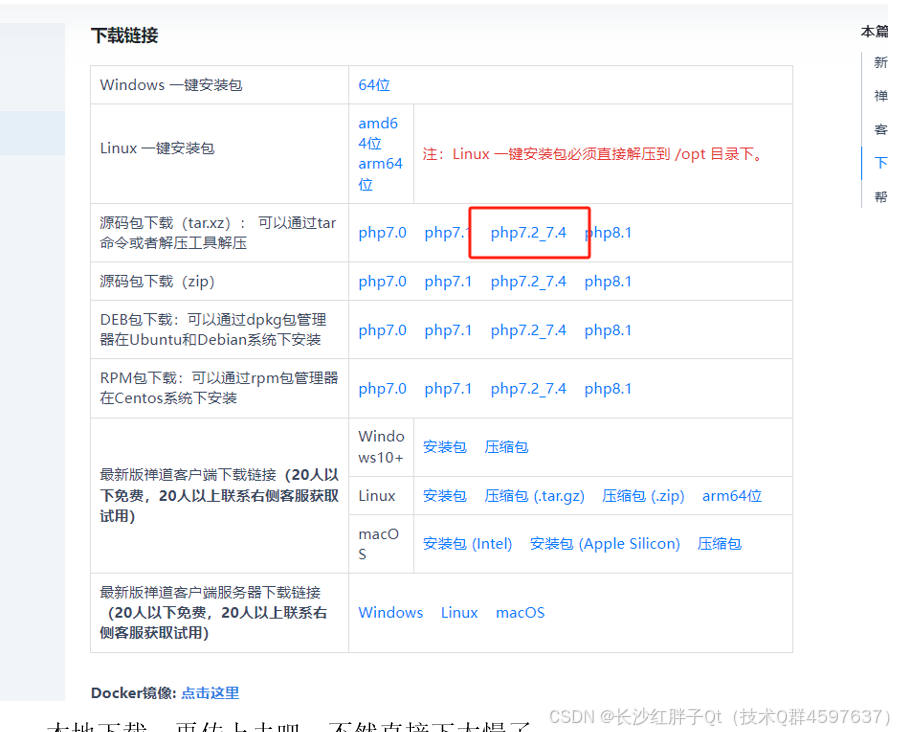Click php7.2_7.4 in the RPM package row
Viewport: 904px width, 732px height.
coord(528,389)
